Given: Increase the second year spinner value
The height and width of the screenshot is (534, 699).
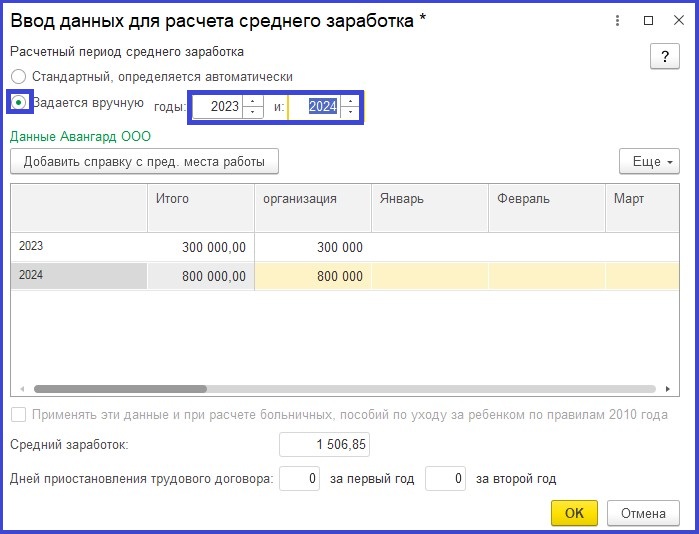Looking at the screenshot, I should click(349, 101).
